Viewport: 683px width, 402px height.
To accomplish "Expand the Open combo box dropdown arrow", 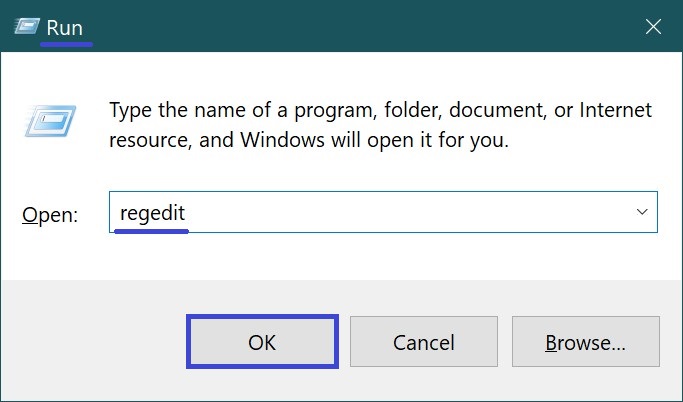I will (642, 212).
